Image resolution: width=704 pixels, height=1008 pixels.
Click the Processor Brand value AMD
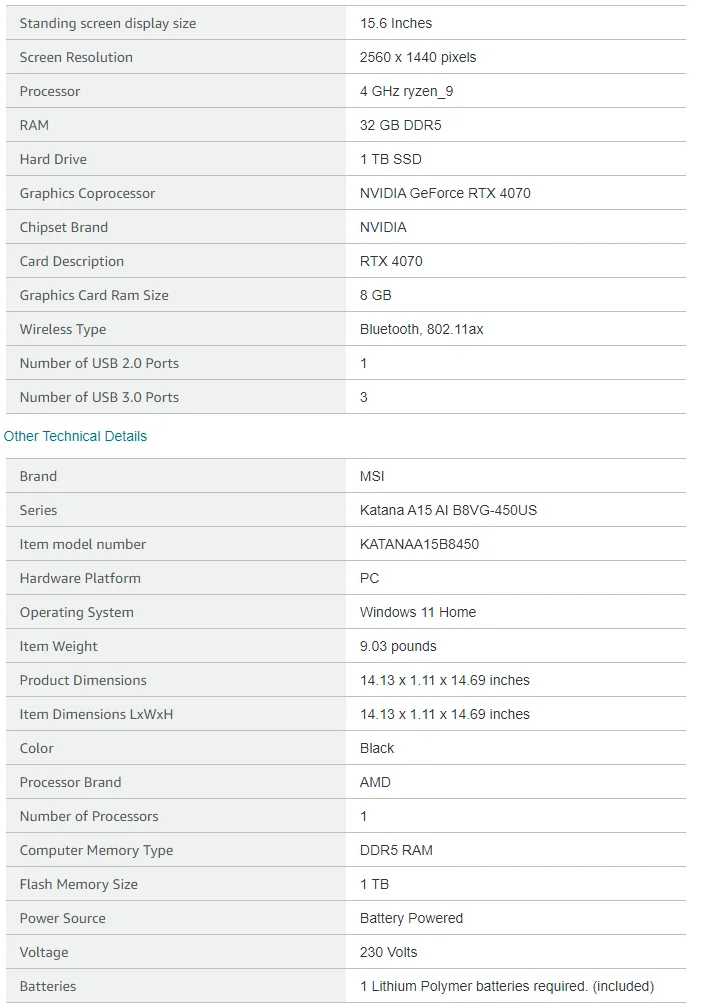pos(375,782)
